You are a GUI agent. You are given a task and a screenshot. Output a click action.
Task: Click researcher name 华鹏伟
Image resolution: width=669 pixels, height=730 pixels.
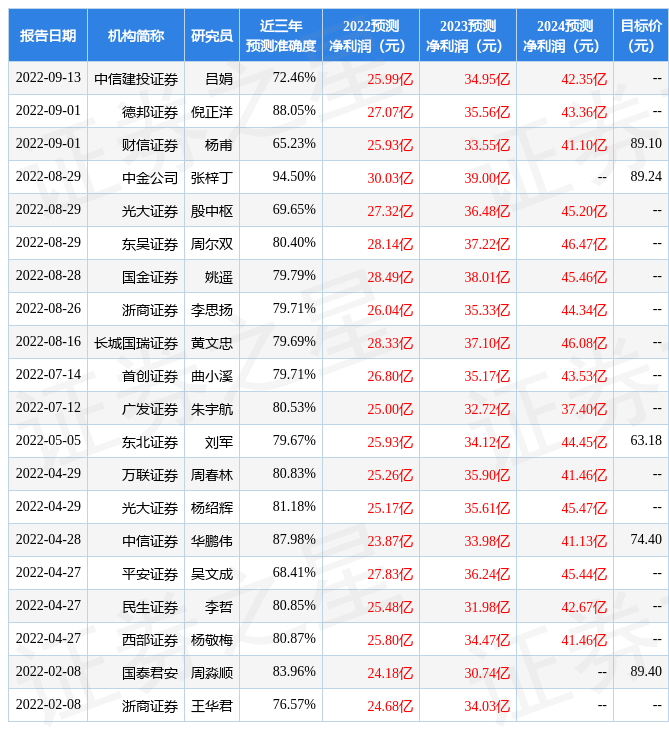pos(212,541)
